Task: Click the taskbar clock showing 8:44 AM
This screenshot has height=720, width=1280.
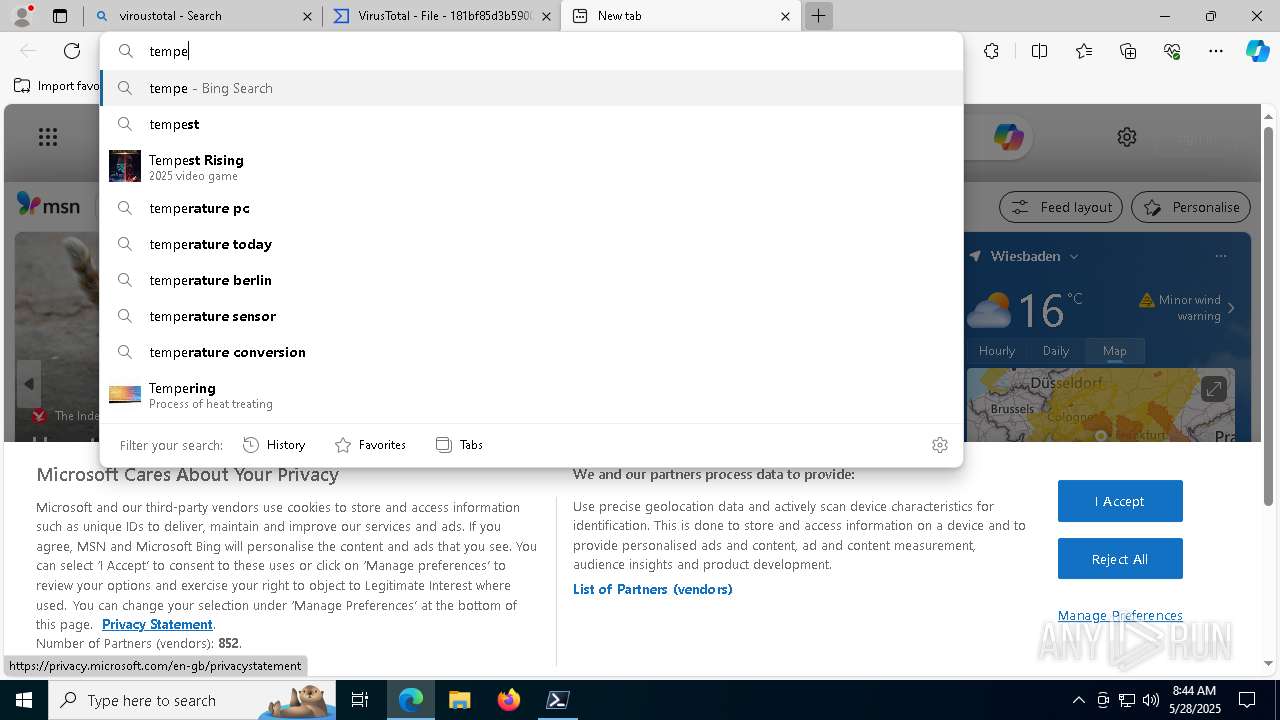Action: pyautogui.click(x=1193, y=700)
